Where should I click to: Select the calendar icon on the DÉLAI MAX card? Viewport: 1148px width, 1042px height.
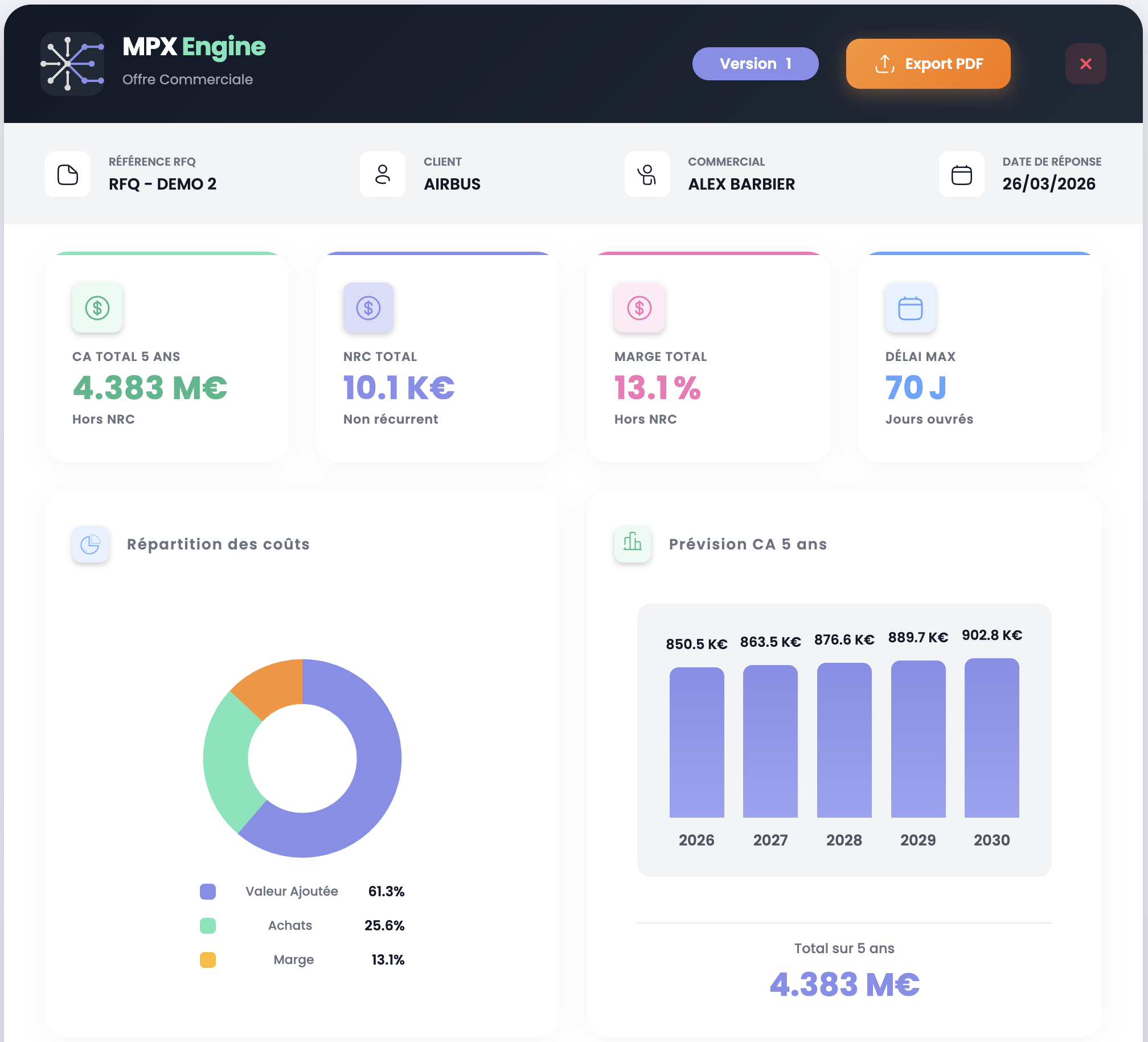coord(910,308)
